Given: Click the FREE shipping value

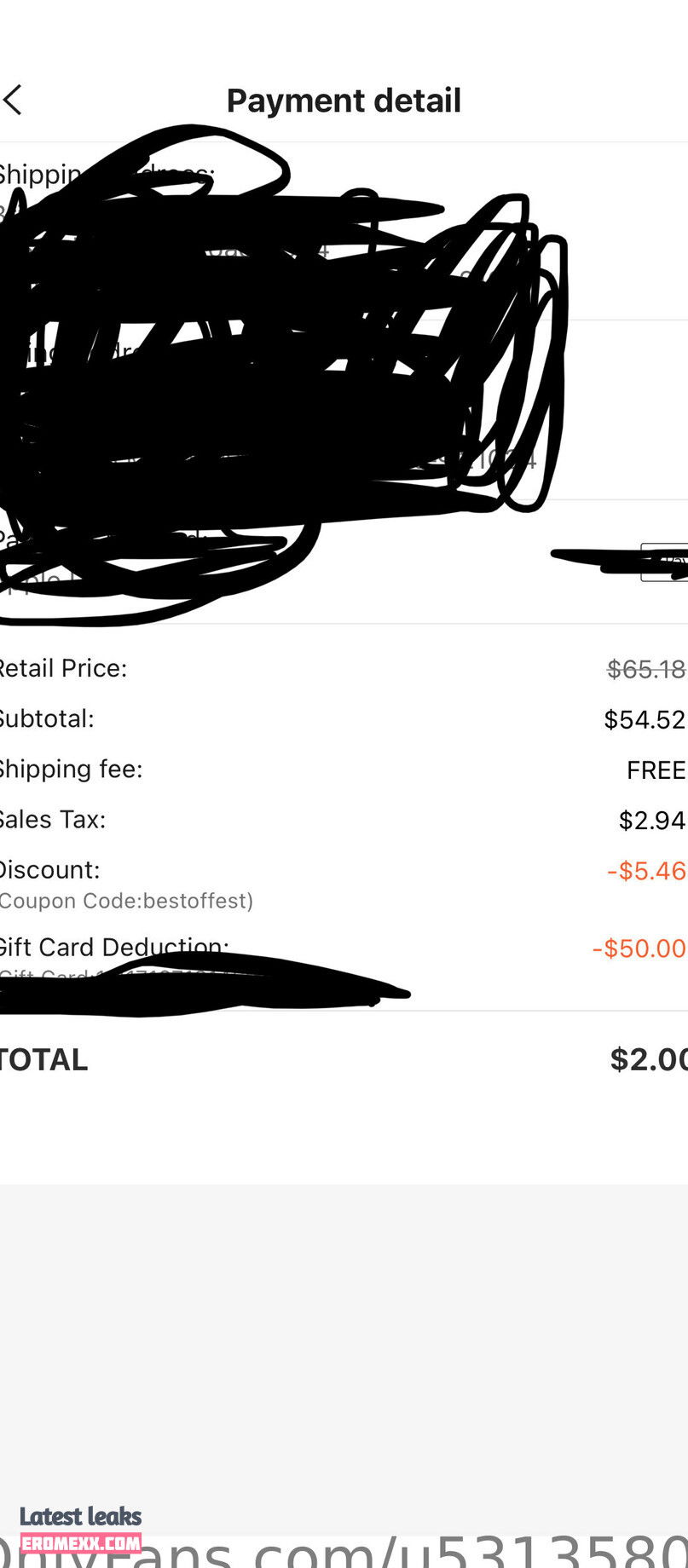Looking at the screenshot, I should click(x=656, y=770).
